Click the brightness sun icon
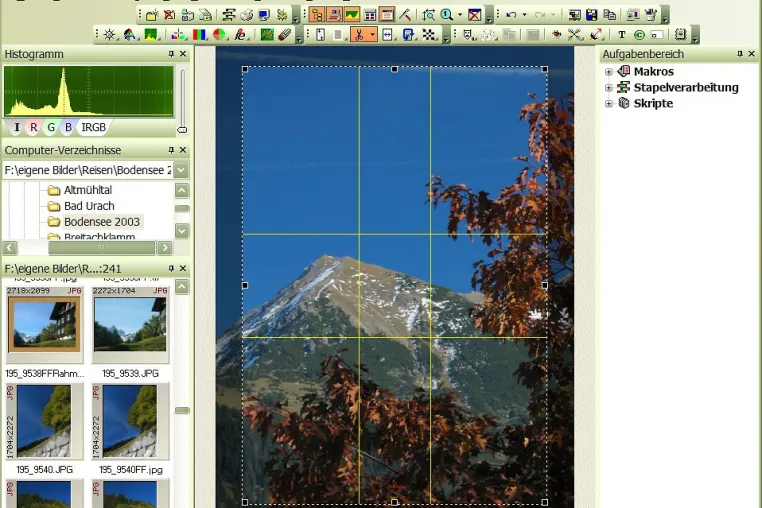This screenshot has height=508, width=762. (x=110, y=35)
